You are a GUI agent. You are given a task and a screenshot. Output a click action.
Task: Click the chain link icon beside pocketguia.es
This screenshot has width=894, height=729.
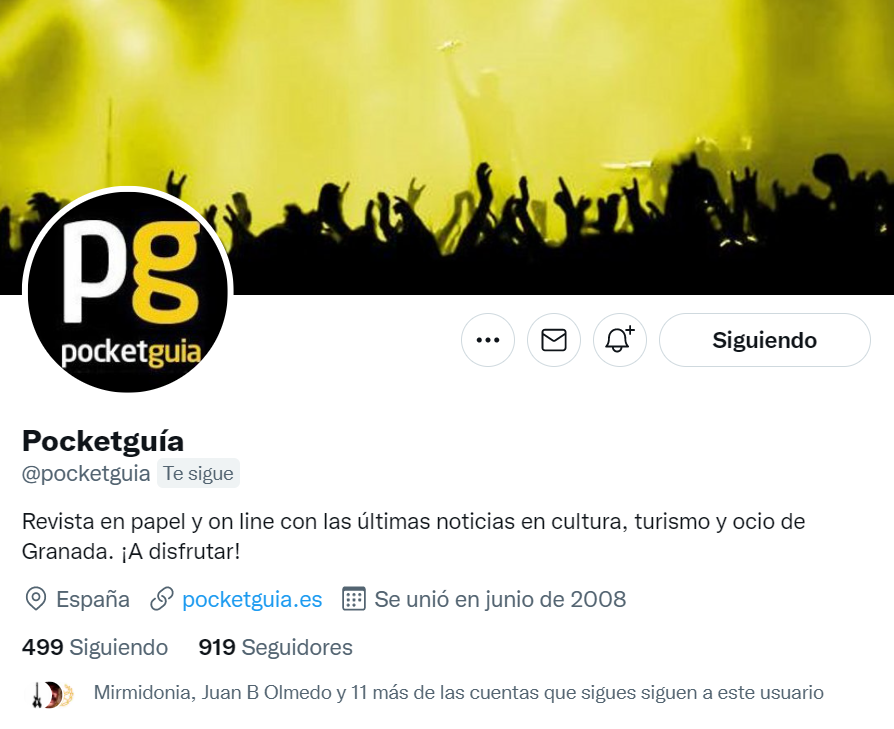[162, 600]
